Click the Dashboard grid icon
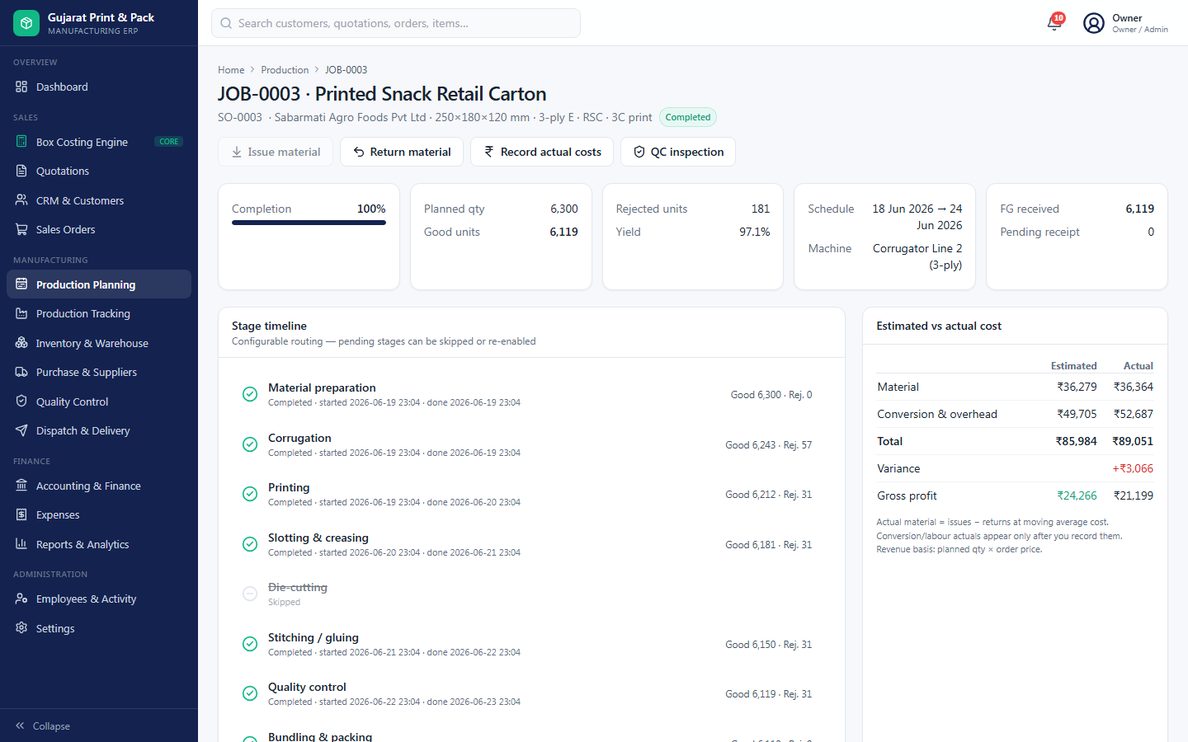Image resolution: width=1188 pixels, height=742 pixels. (x=21, y=86)
